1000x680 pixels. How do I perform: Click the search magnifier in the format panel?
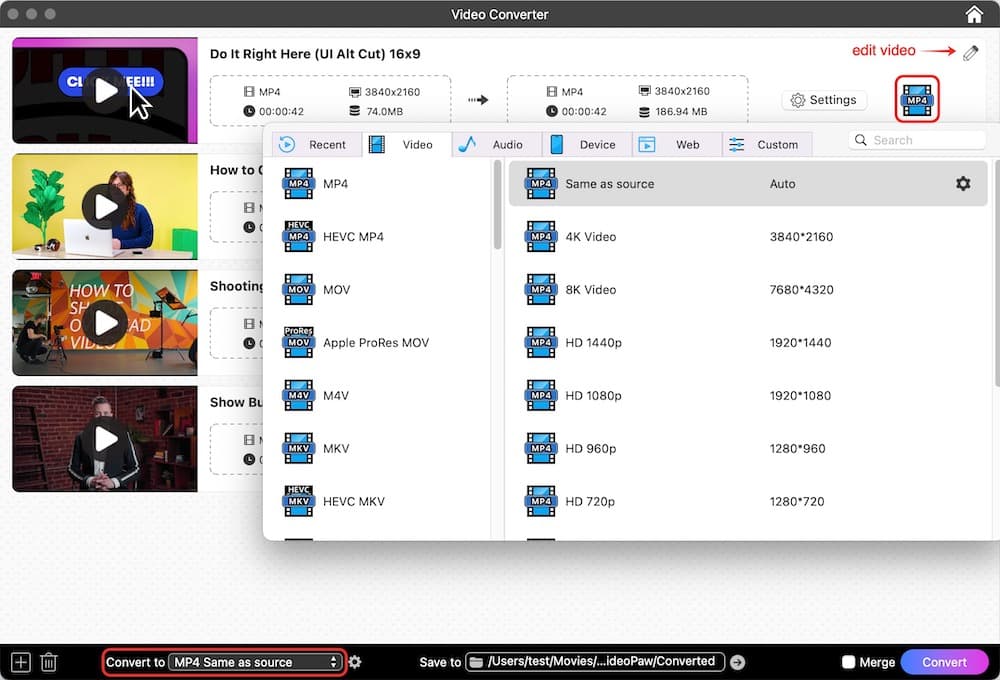pyautogui.click(x=861, y=139)
